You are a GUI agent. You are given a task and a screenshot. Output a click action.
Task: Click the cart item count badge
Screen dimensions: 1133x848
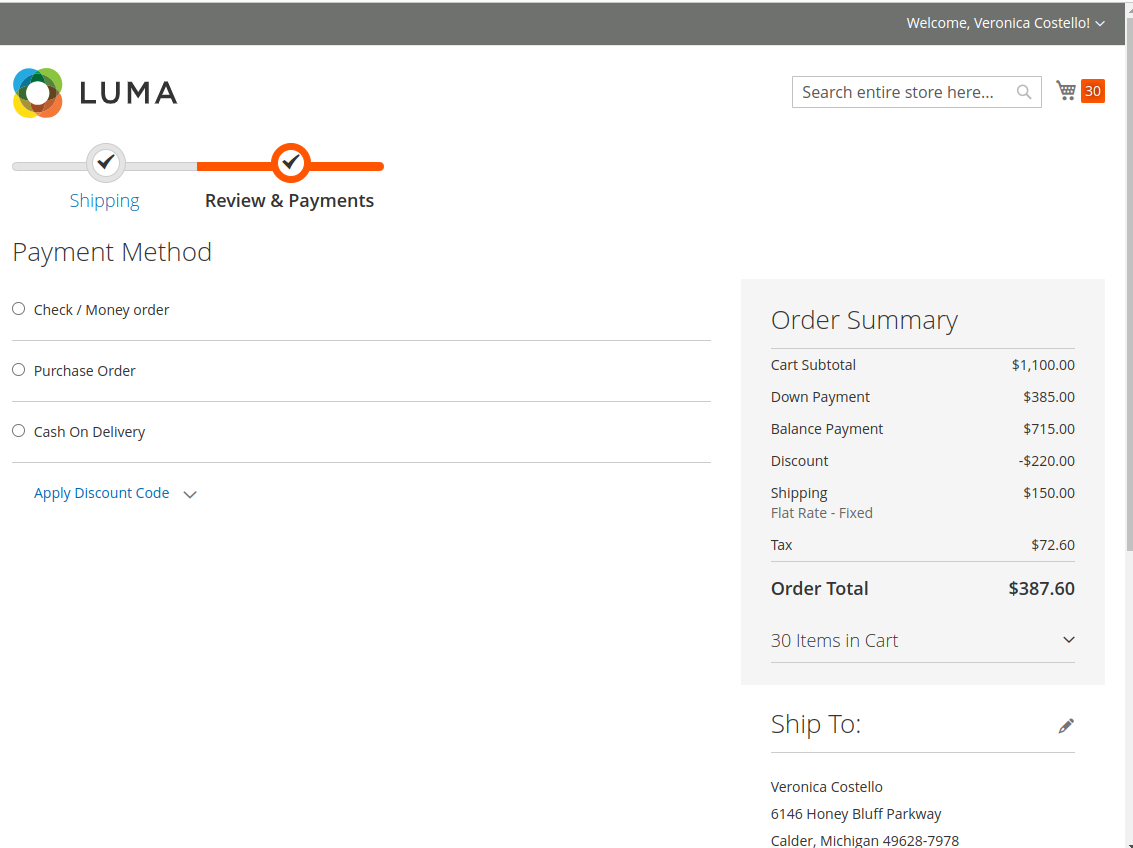pos(1093,91)
